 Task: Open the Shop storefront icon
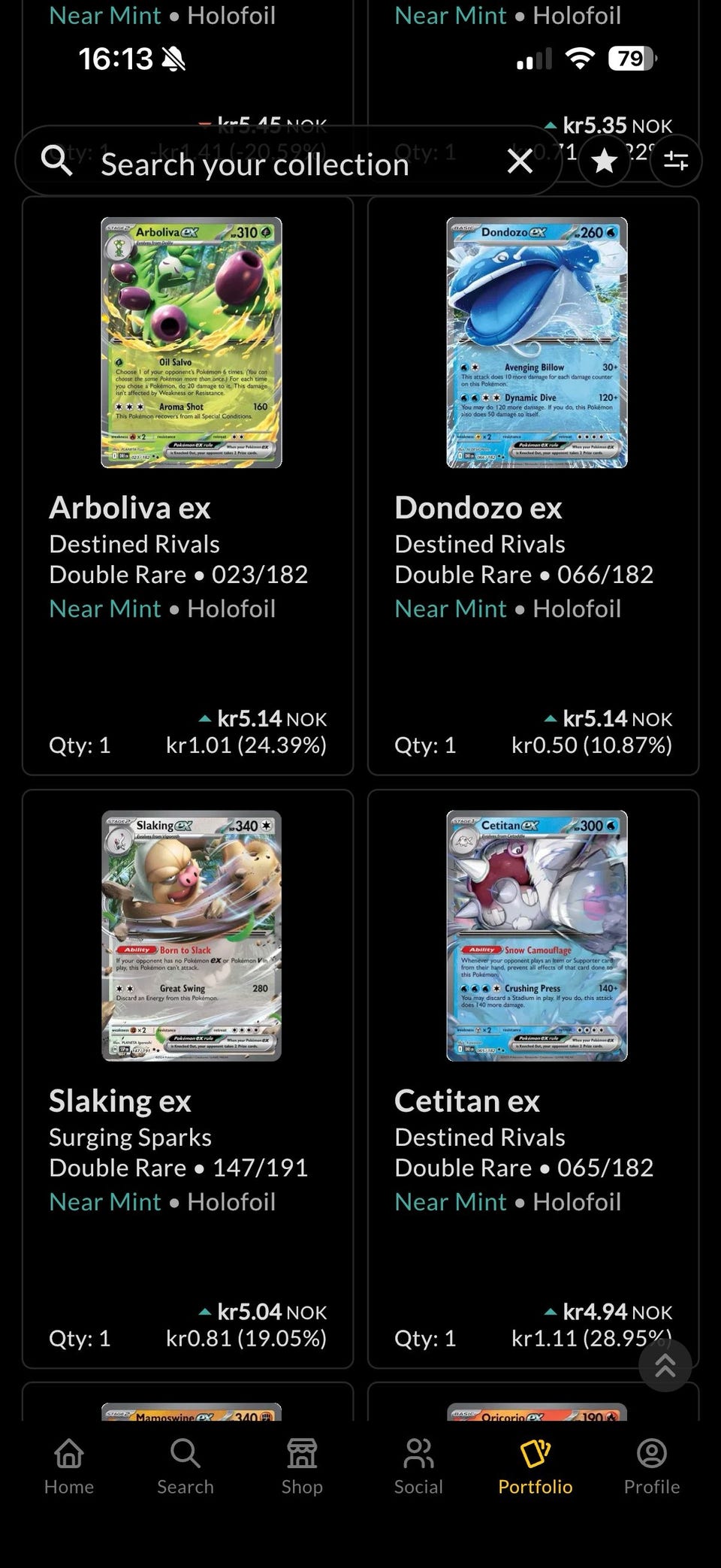302,1467
